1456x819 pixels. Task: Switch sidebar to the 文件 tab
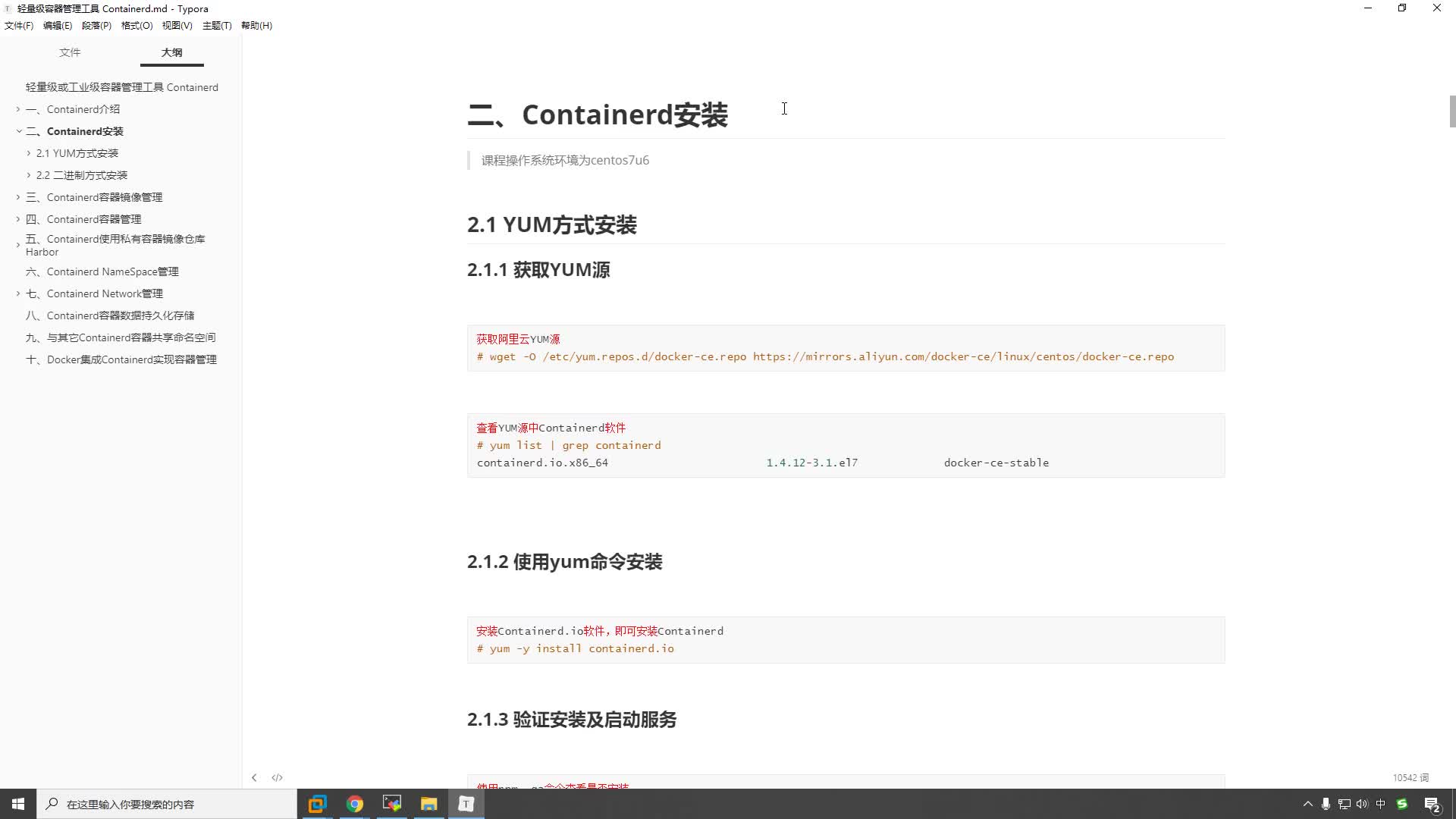pos(70,52)
